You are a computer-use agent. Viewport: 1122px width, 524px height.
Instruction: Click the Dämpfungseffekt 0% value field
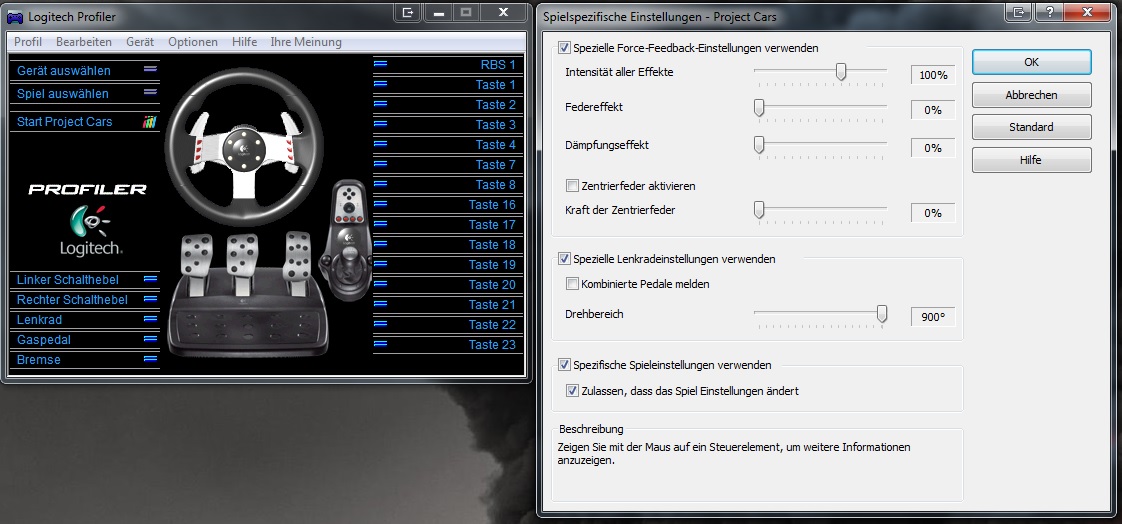pyautogui.click(x=933, y=148)
